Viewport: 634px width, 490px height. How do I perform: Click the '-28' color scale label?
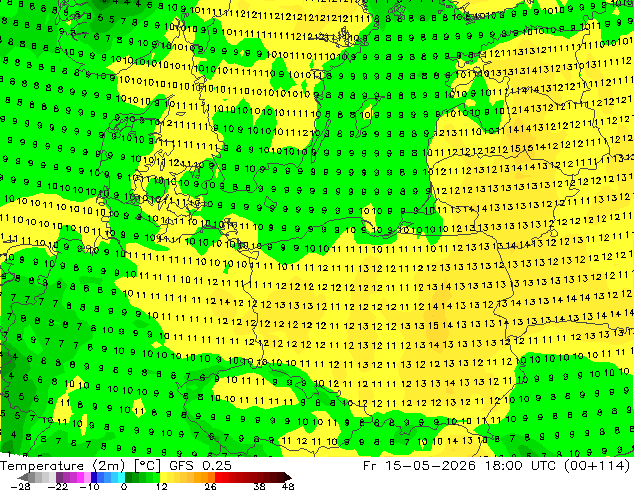20,486
